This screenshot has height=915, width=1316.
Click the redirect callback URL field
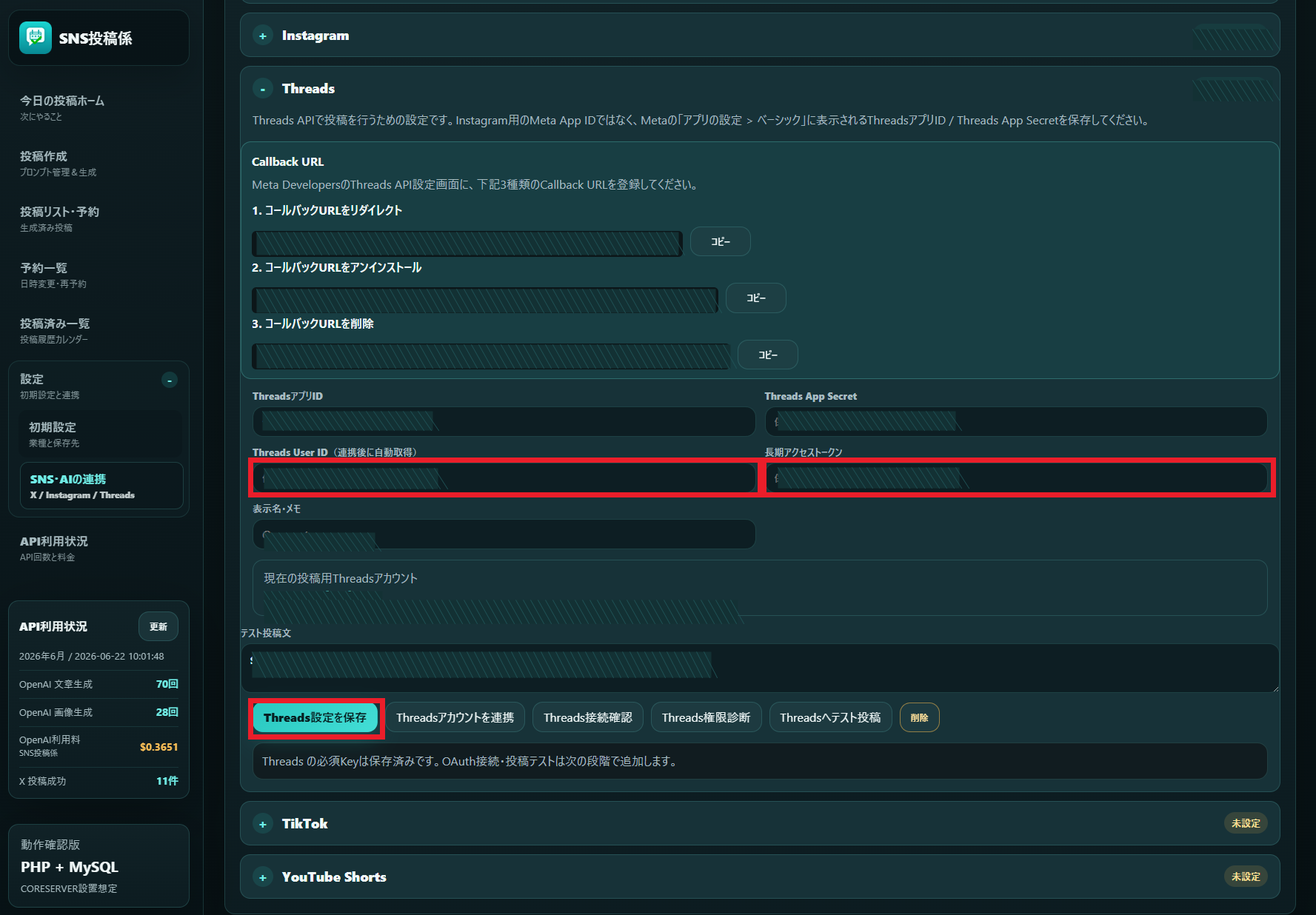467,244
